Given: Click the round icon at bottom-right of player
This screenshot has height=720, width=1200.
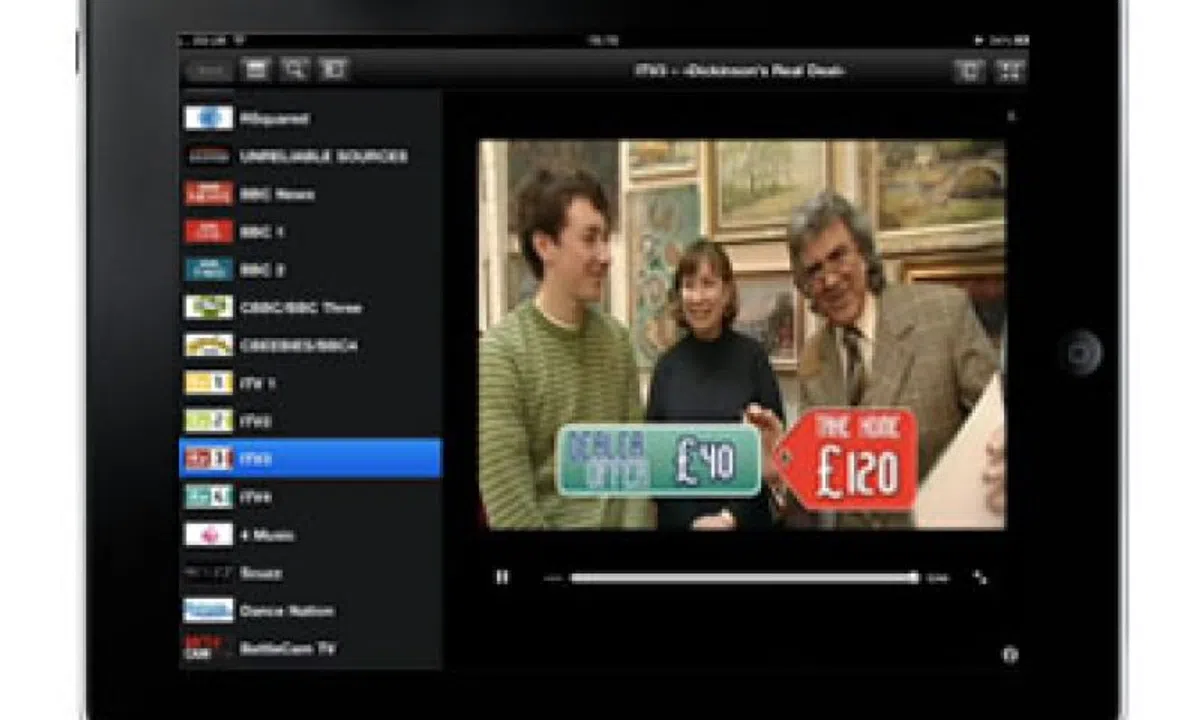Looking at the screenshot, I should pos(1010,655).
